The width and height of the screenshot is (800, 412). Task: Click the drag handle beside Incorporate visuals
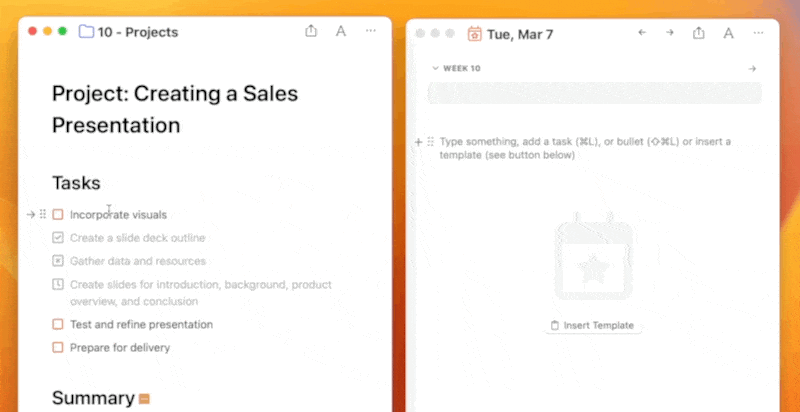(43, 214)
